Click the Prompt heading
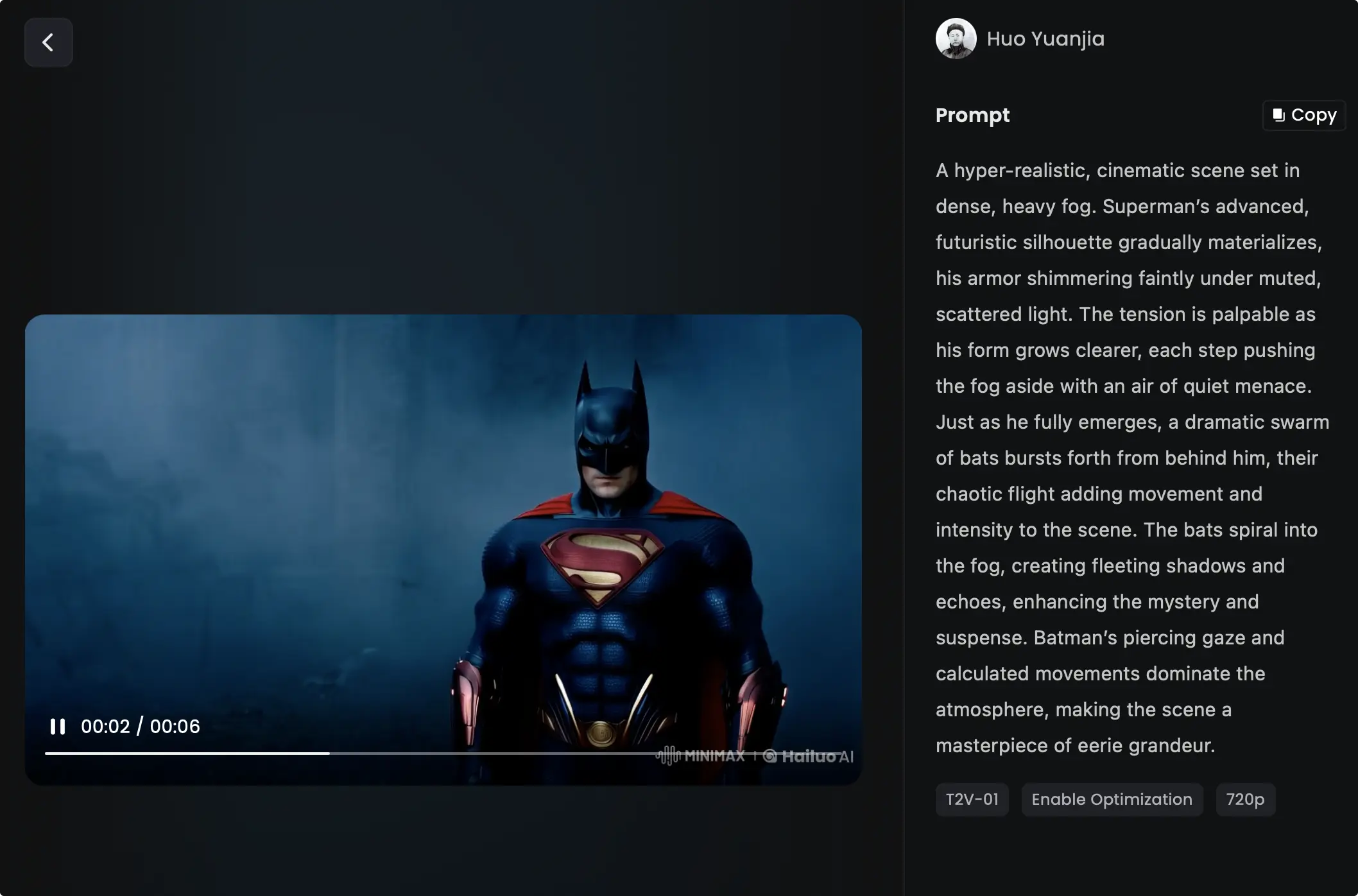Image resolution: width=1358 pixels, height=896 pixels. click(x=972, y=116)
